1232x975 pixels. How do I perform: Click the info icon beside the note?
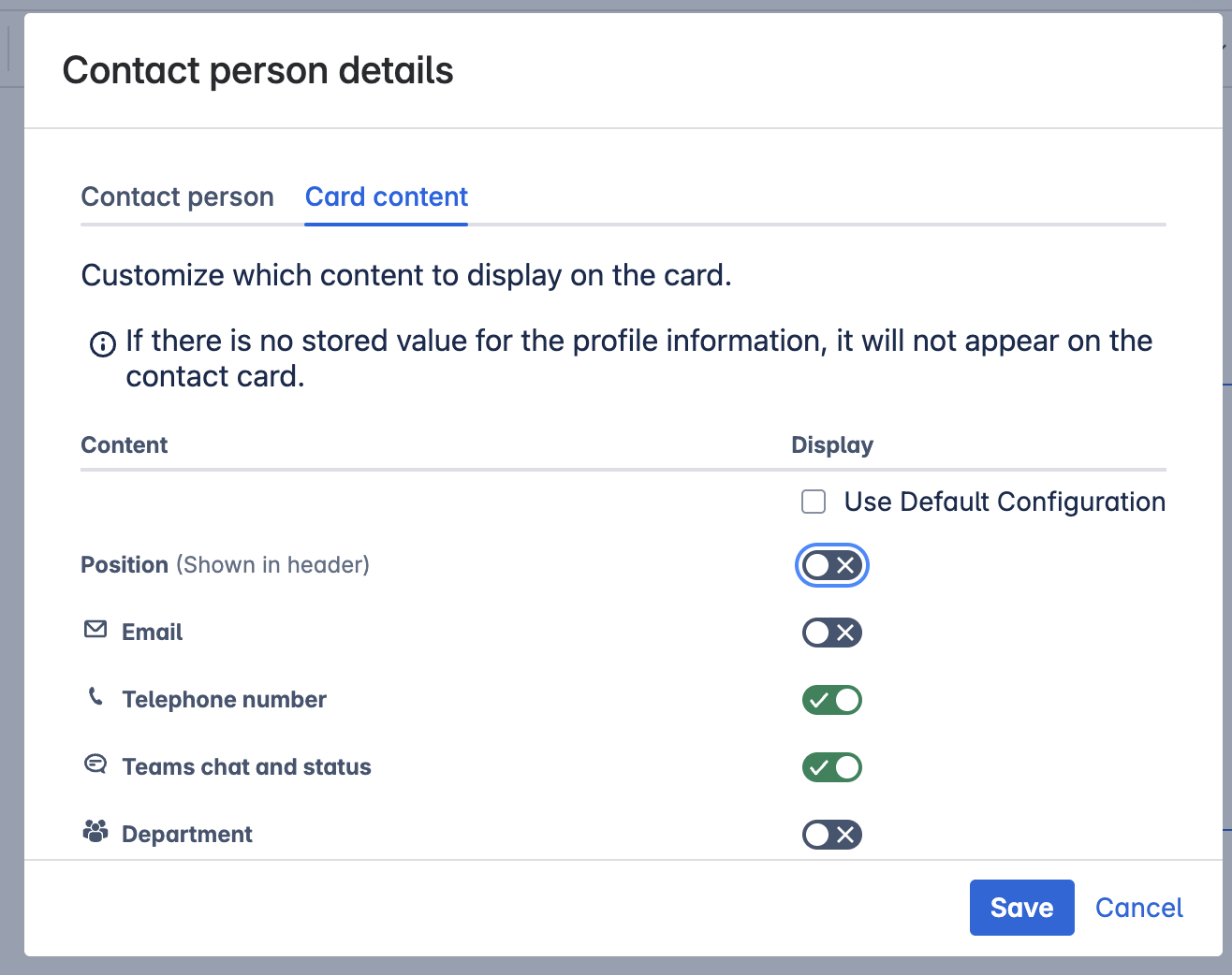click(x=101, y=344)
